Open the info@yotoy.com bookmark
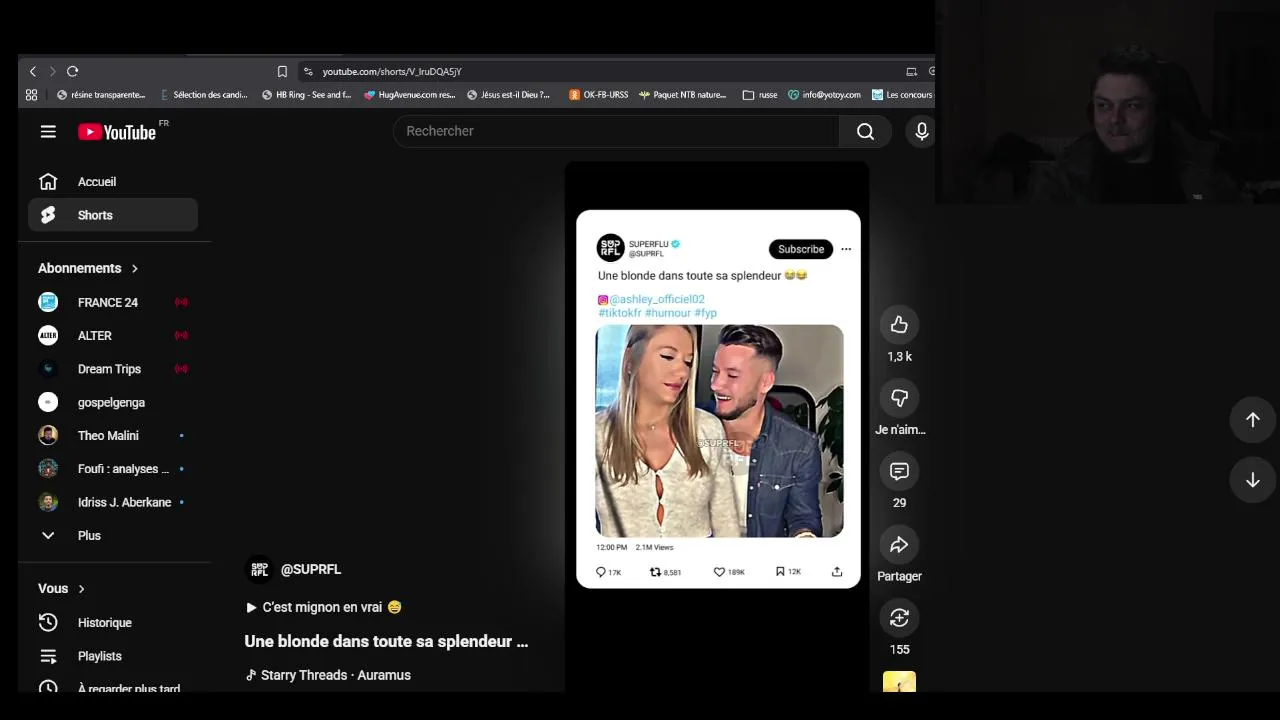The image size is (1280, 720). 824,95
